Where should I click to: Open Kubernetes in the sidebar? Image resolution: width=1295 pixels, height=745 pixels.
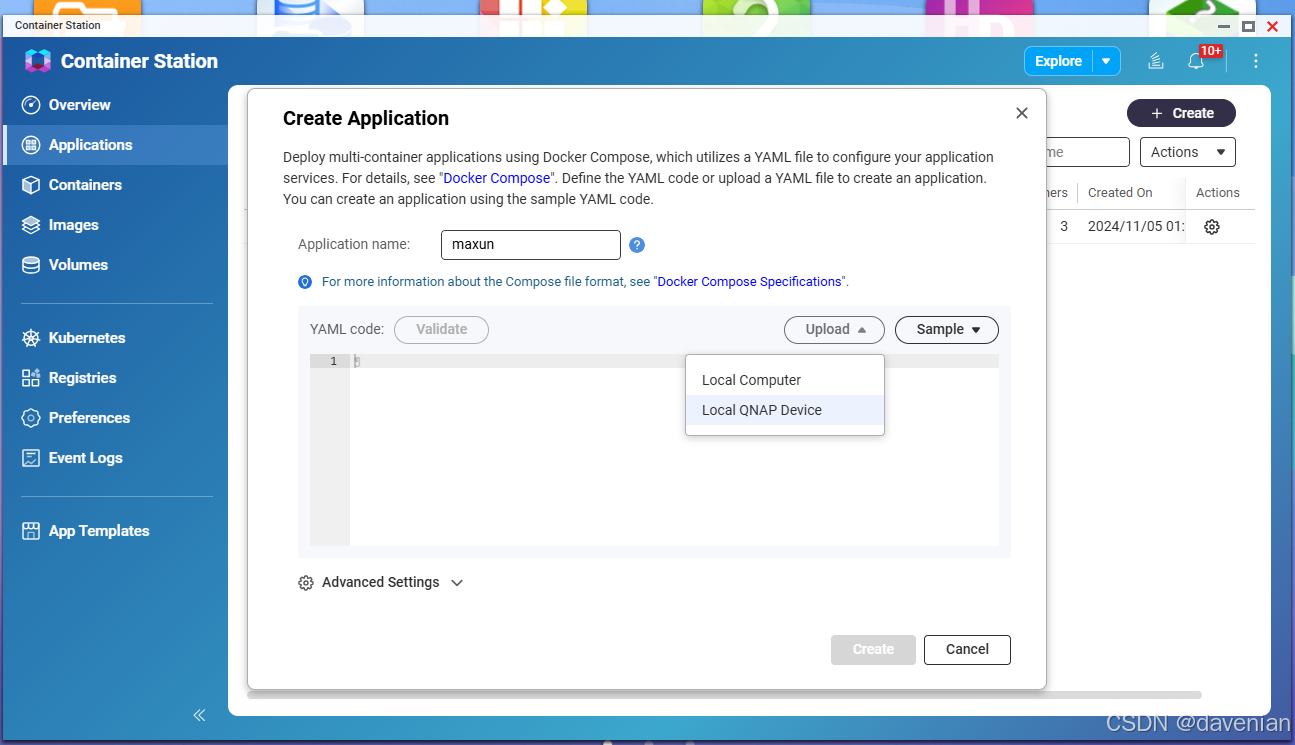pos(115,338)
